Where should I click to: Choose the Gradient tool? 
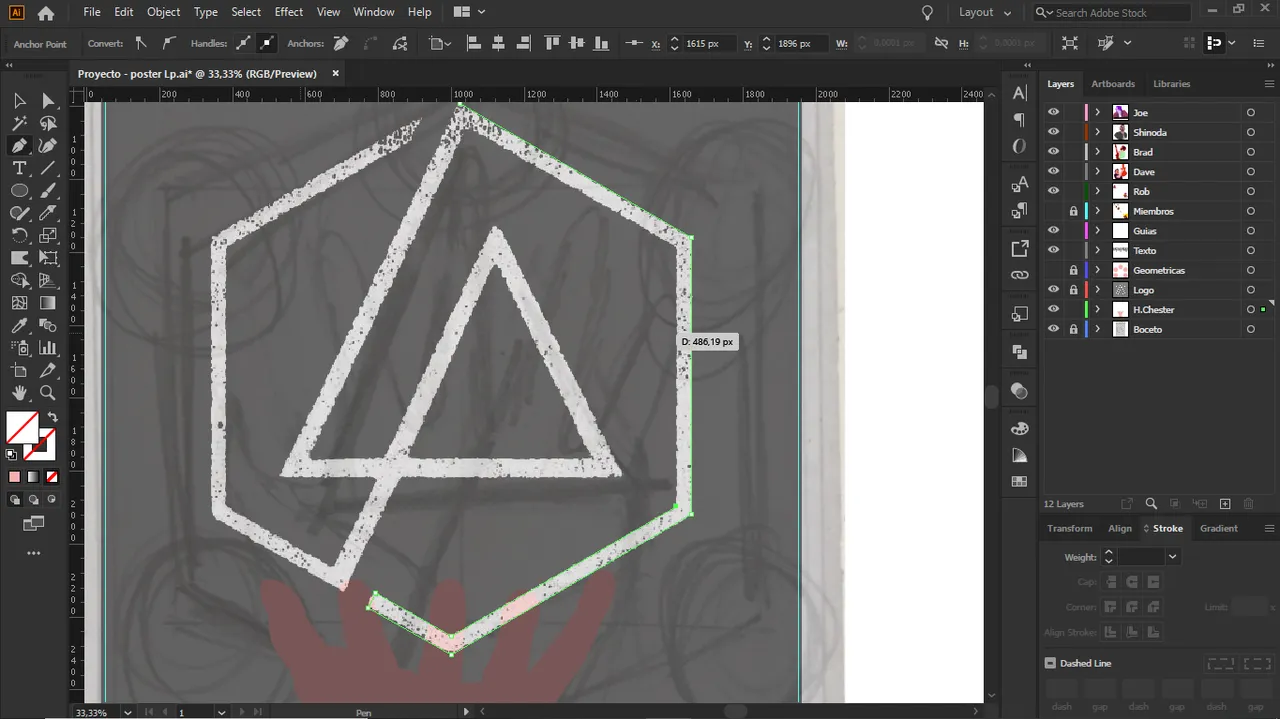click(48, 303)
